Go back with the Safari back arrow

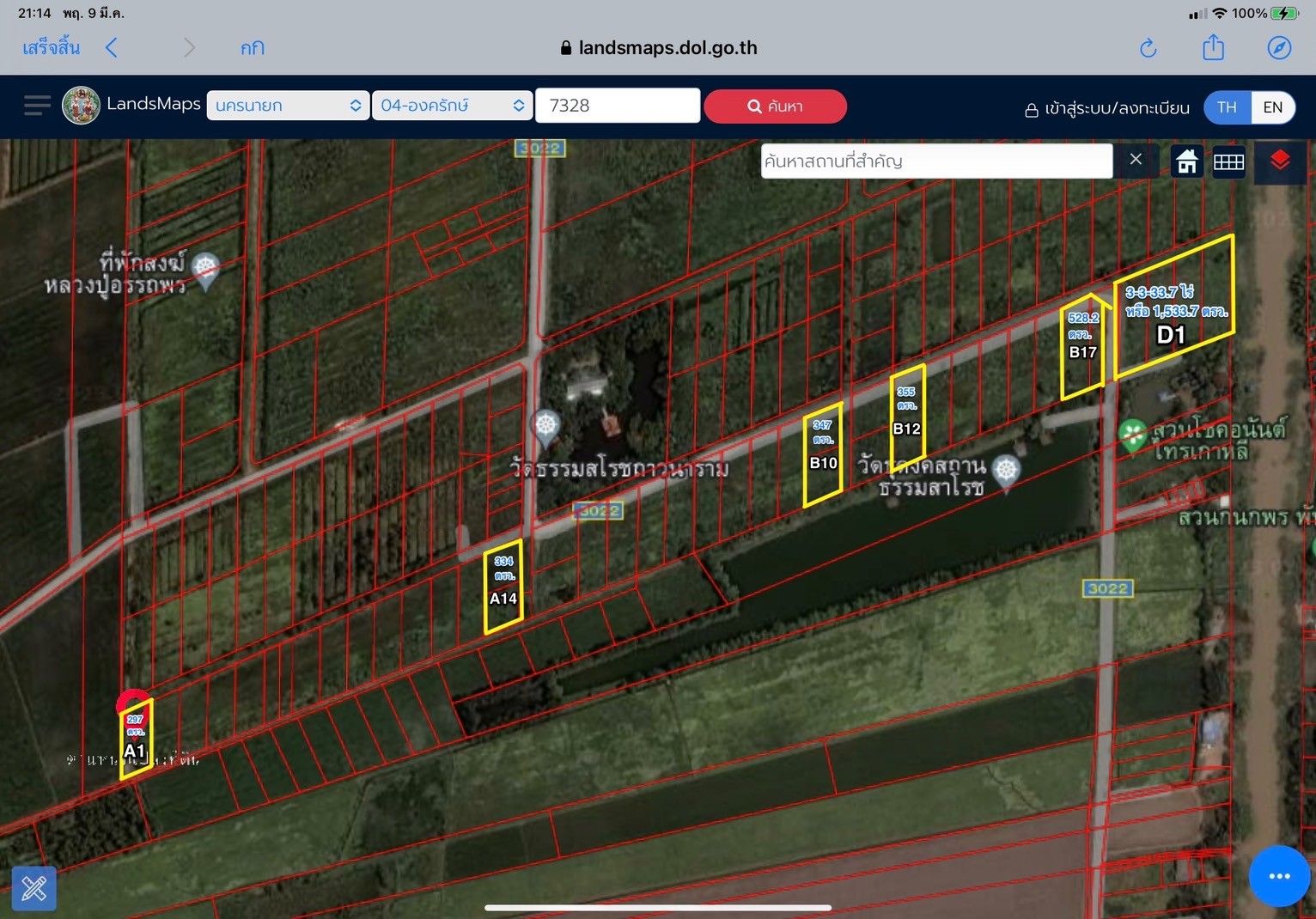(x=111, y=47)
